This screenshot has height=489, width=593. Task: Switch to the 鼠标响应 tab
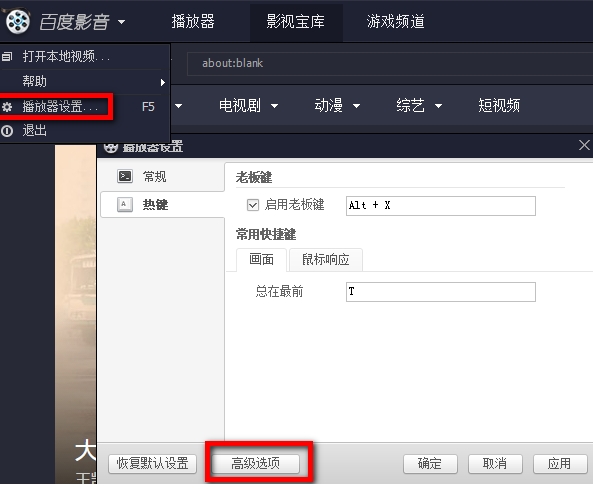tap(326, 260)
